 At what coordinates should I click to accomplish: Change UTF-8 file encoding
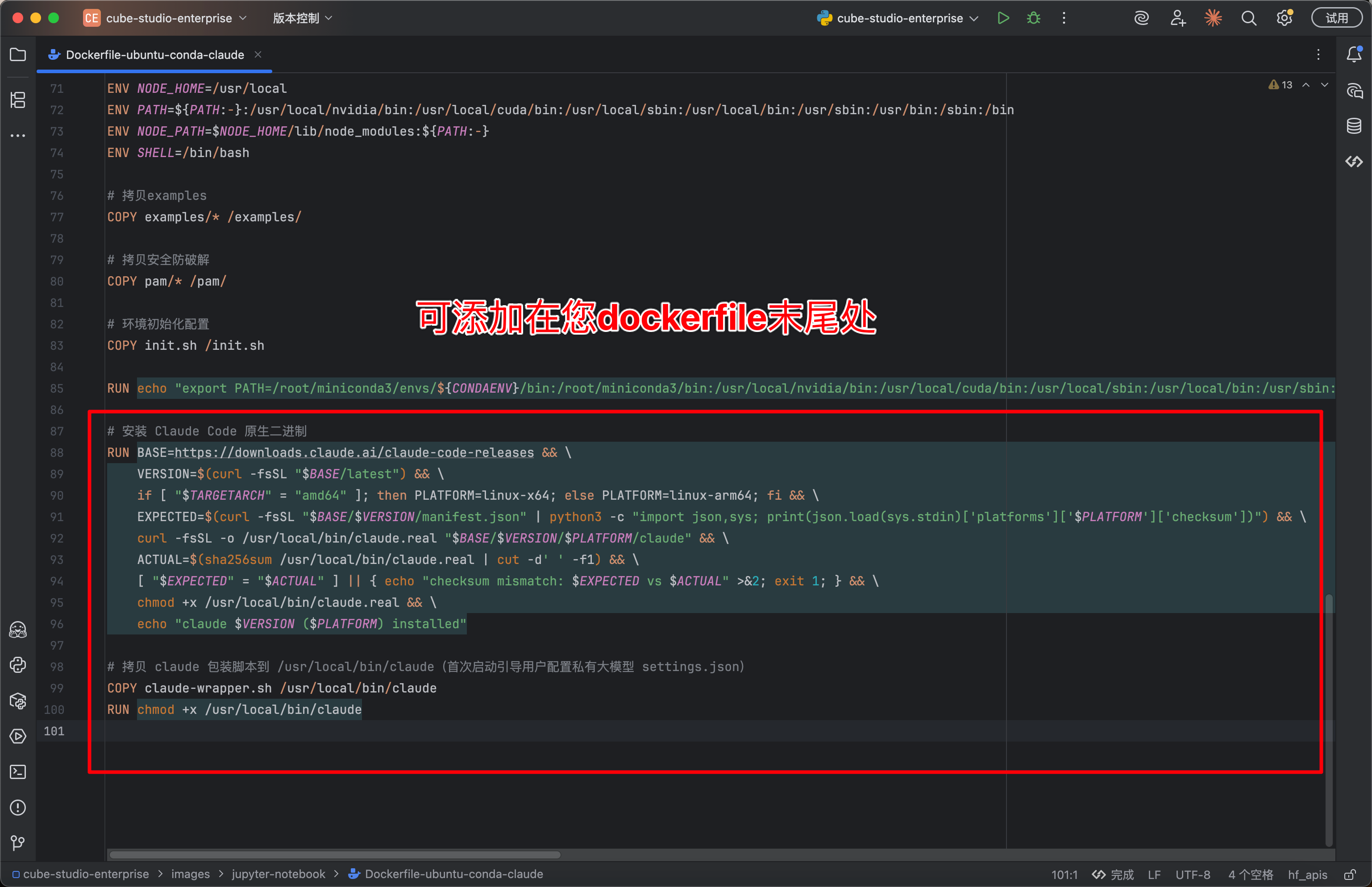[1192, 875]
